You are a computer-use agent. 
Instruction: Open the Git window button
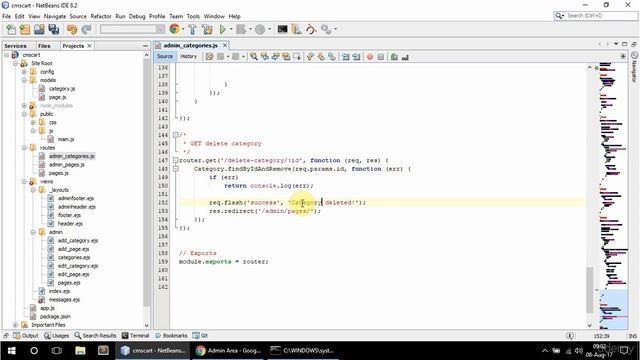[x=200, y=336]
